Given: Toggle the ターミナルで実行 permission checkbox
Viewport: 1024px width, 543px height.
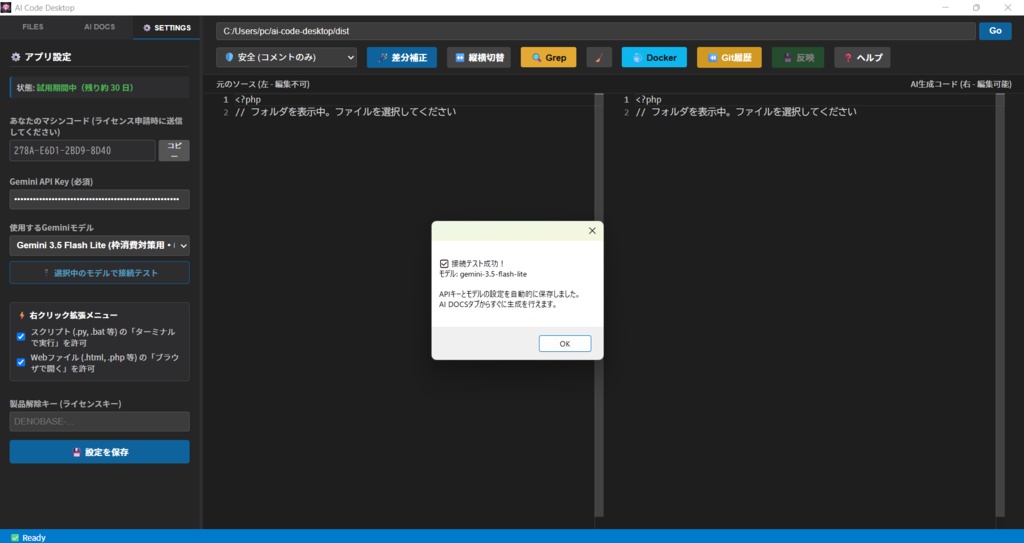Looking at the screenshot, I should coord(21,337).
